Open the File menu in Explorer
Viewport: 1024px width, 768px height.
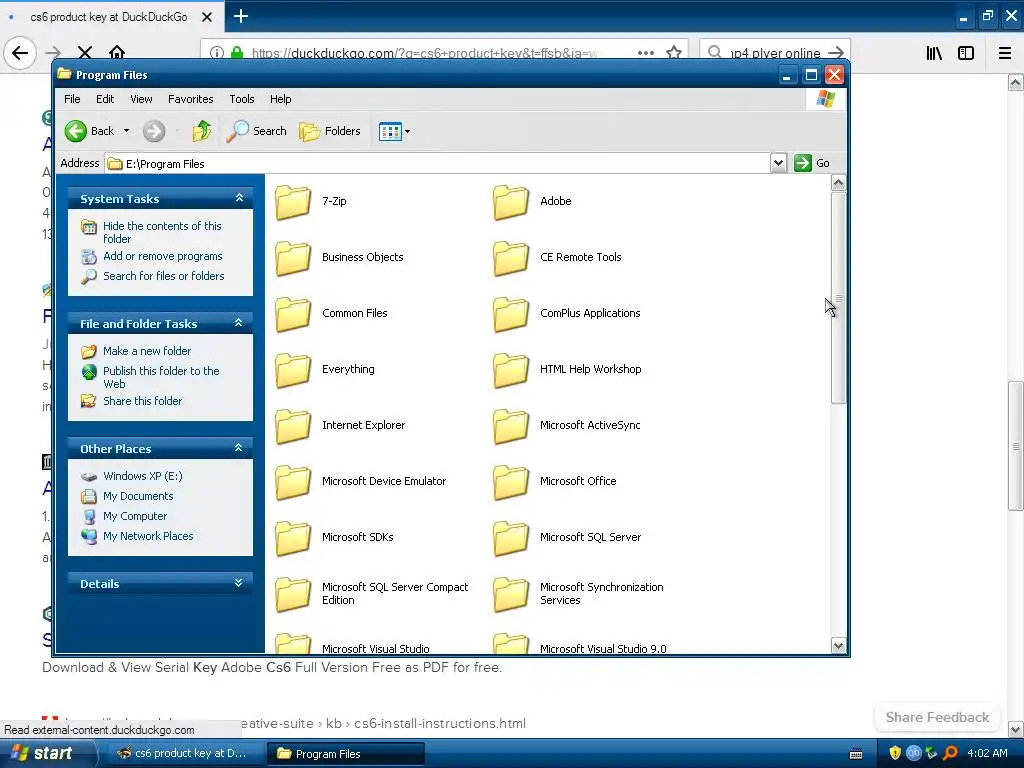coord(72,99)
